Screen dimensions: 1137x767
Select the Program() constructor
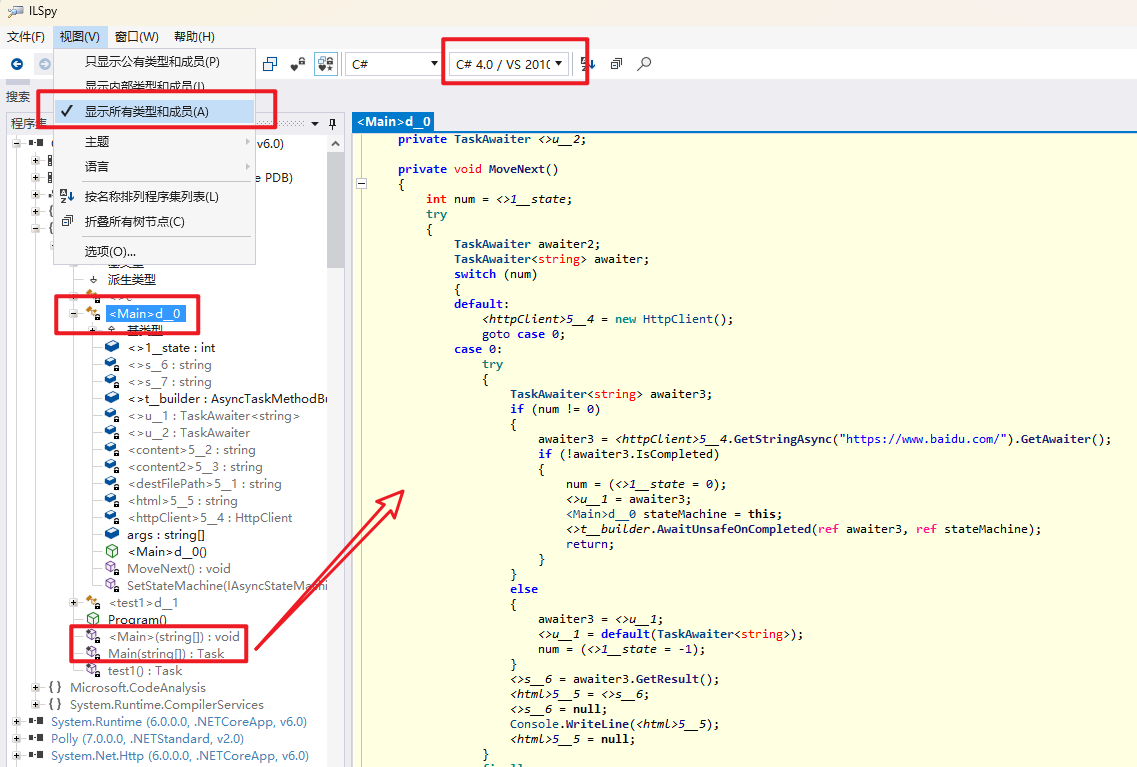pyautogui.click(x=137, y=620)
